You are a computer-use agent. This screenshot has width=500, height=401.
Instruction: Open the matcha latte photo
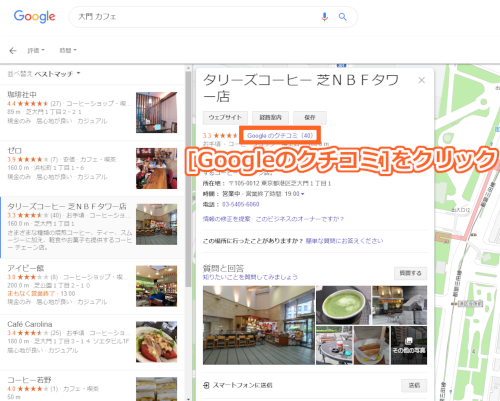[x=343, y=305]
